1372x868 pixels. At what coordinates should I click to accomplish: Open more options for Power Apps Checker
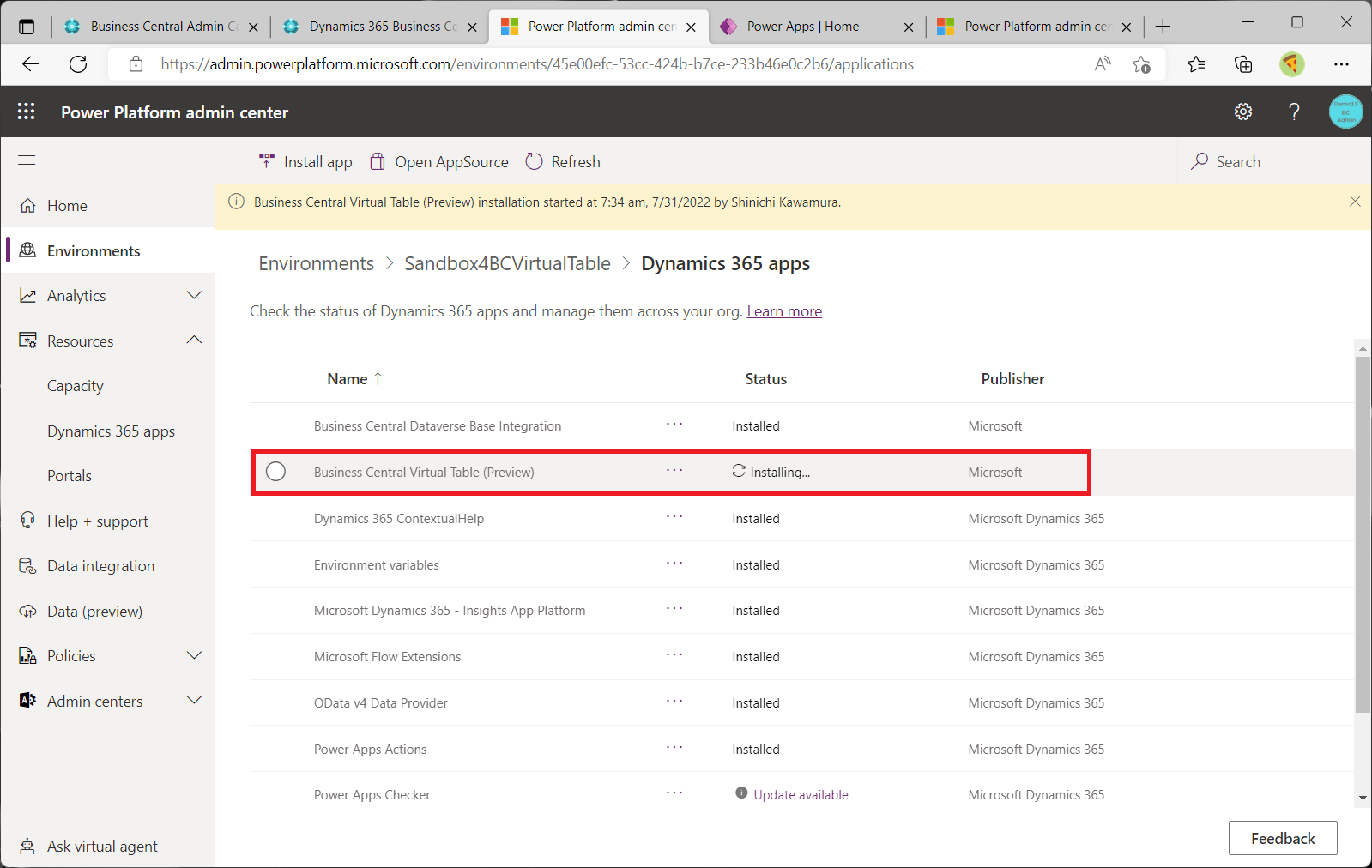[674, 793]
